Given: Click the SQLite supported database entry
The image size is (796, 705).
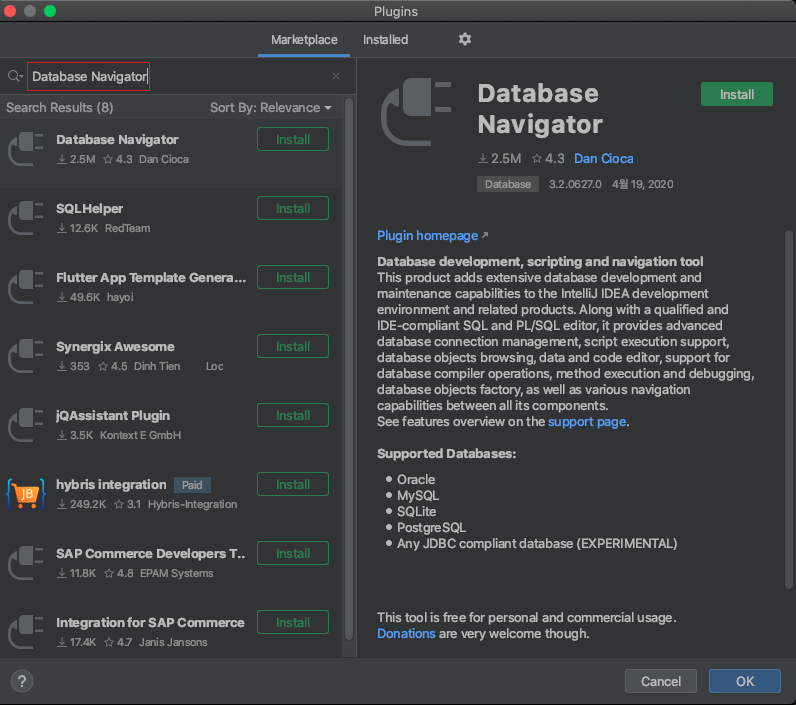Looking at the screenshot, I should pyautogui.click(x=416, y=512).
